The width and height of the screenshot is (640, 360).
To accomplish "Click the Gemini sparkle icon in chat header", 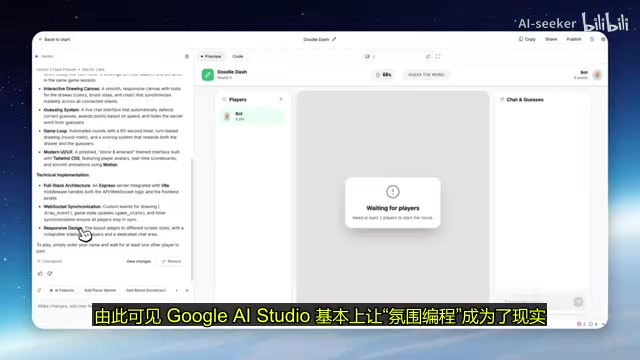I will (x=37, y=56).
